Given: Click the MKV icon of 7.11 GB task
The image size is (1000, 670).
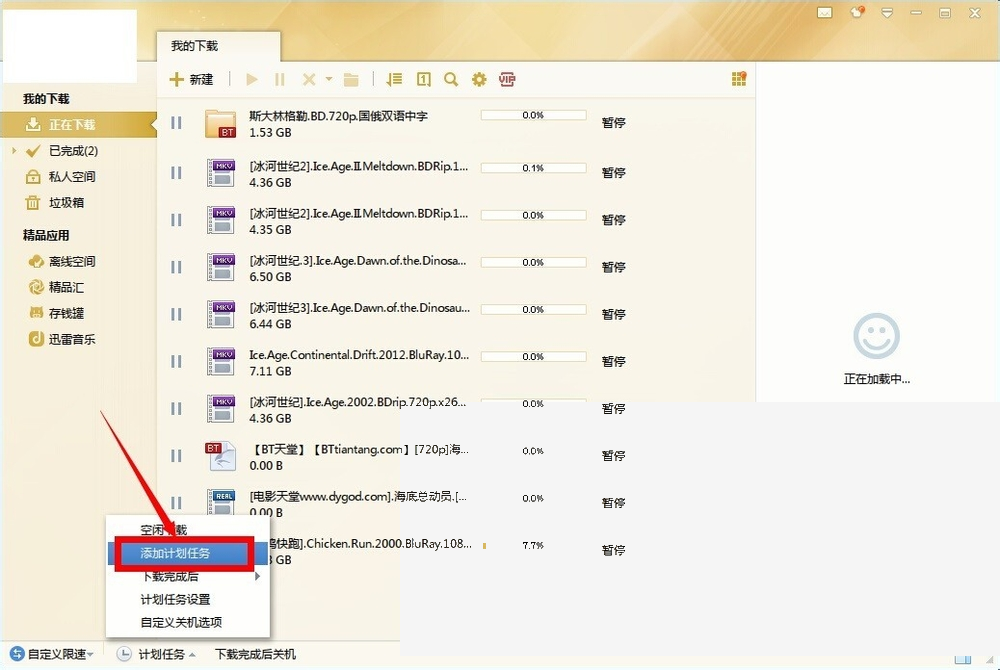Looking at the screenshot, I should pos(221,361).
